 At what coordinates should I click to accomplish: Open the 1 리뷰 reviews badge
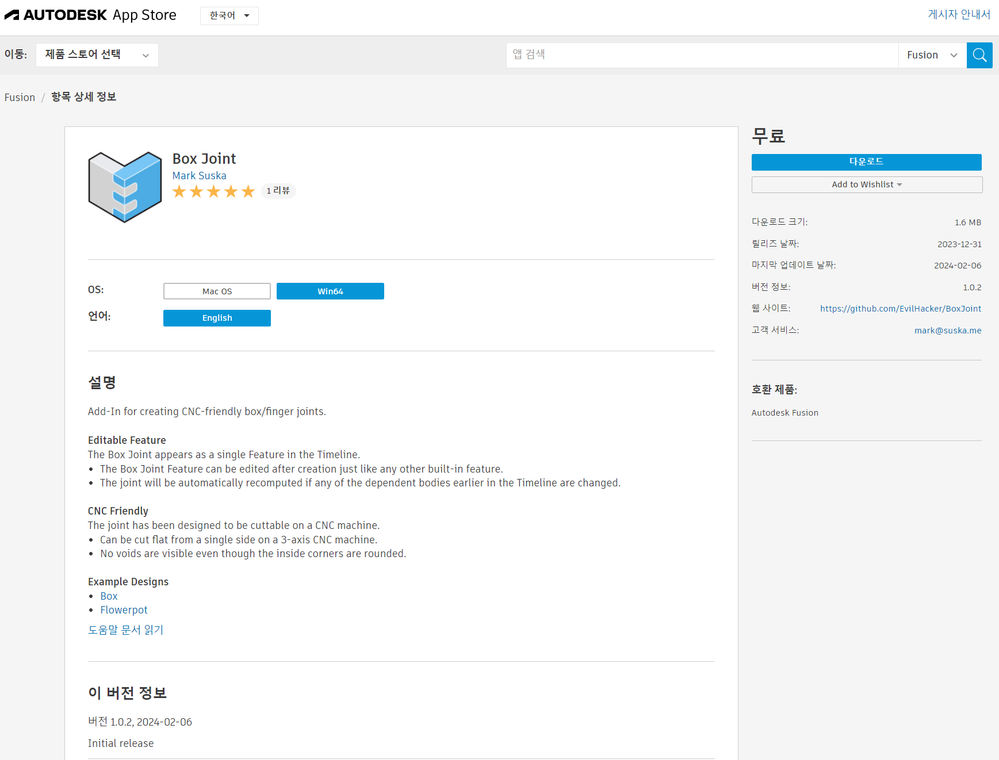click(x=278, y=190)
